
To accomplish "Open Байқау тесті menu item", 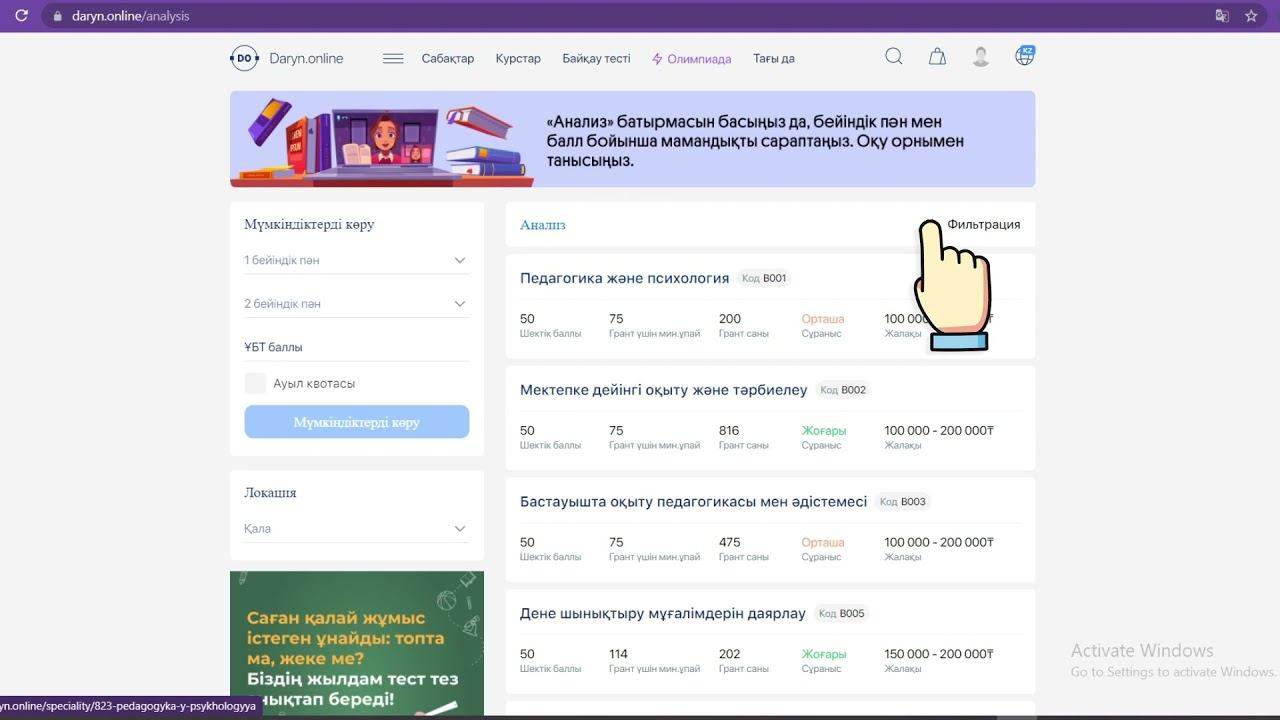I will tap(596, 59).
